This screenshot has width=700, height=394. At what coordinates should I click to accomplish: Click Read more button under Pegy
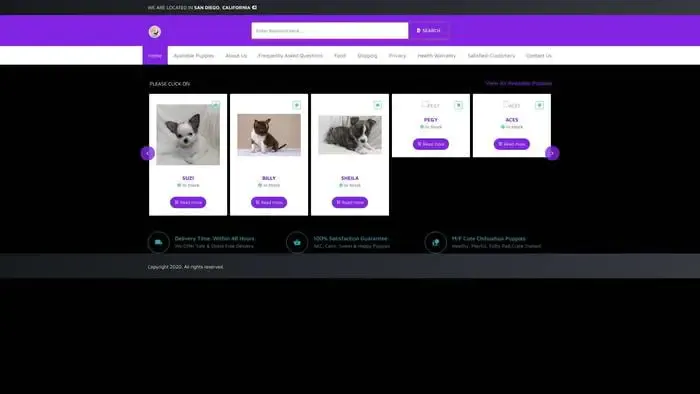tap(431, 144)
